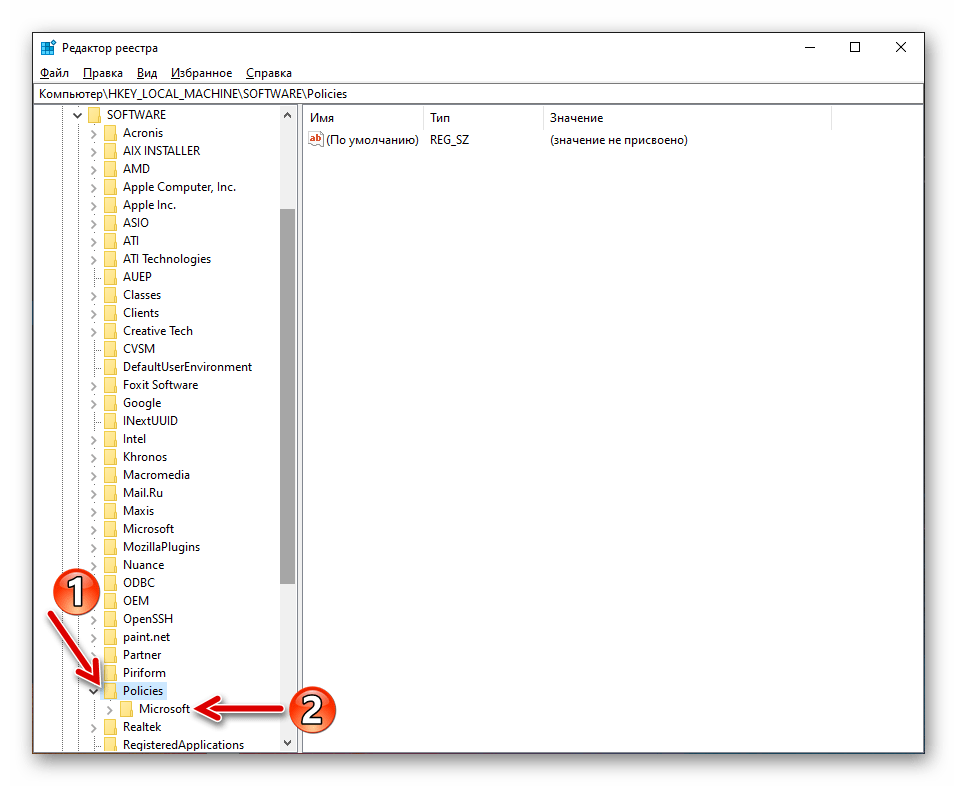Sort values by the Значение column header
This screenshot has width=957, height=786.
point(687,118)
